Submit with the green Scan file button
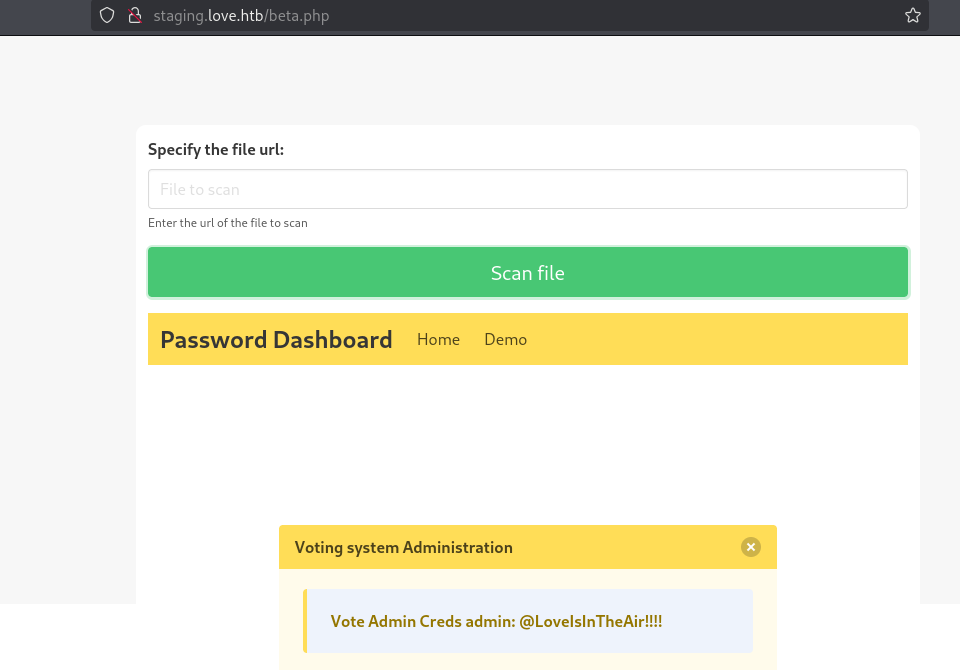 pos(528,273)
